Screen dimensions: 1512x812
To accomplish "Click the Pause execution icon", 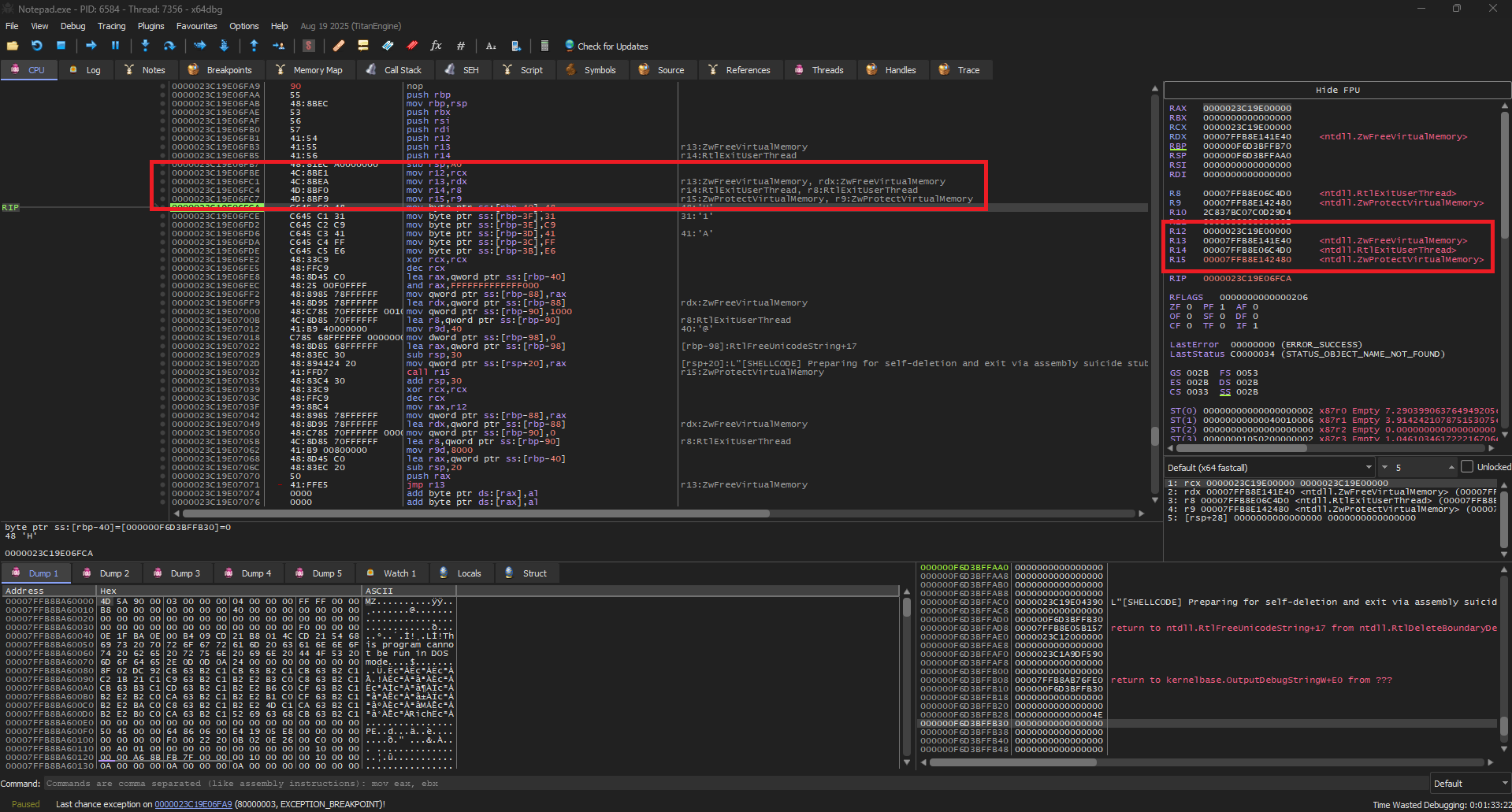I will click(115, 46).
